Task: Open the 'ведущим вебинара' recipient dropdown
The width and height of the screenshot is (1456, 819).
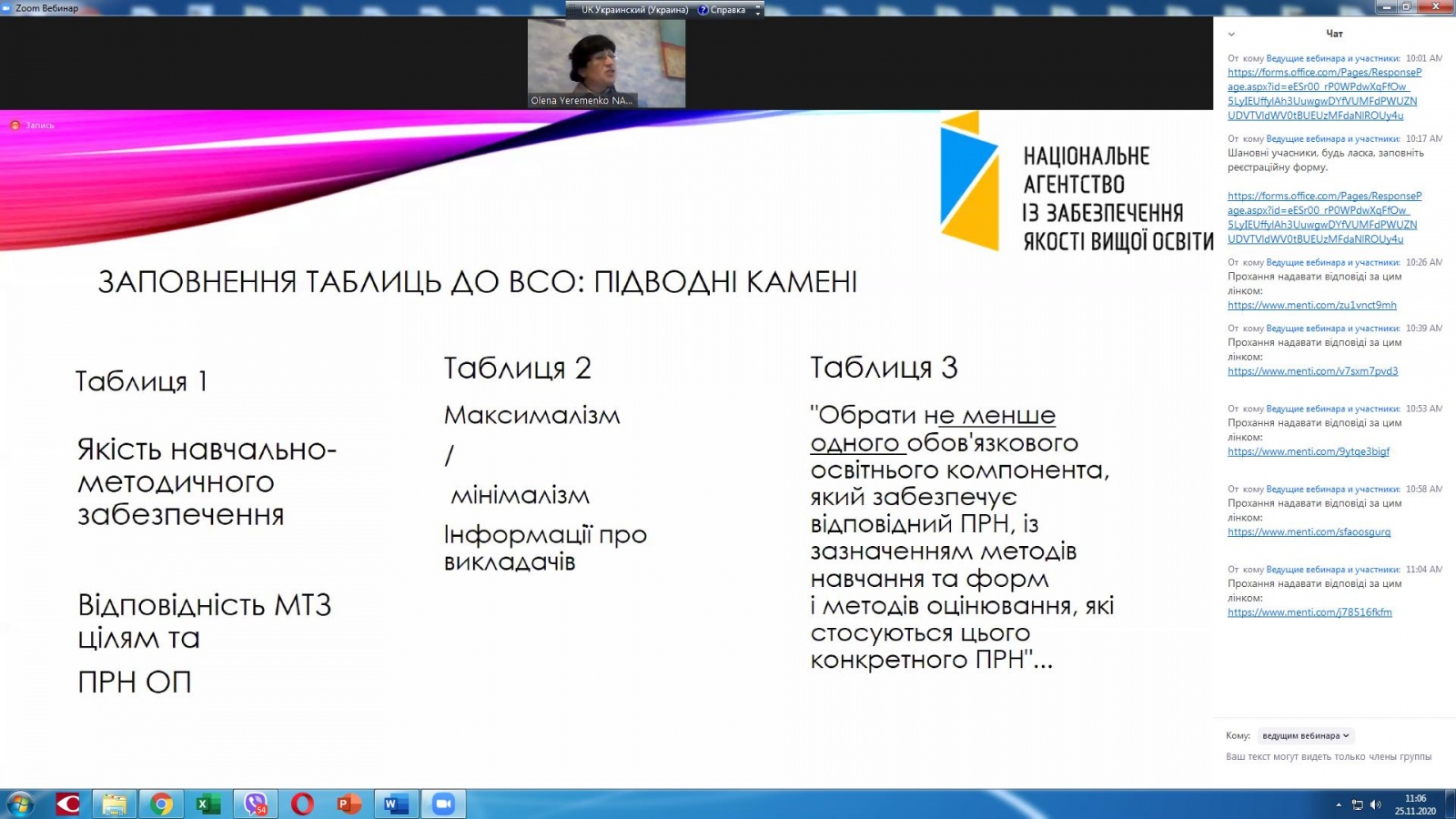Action: (x=1305, y=735)
